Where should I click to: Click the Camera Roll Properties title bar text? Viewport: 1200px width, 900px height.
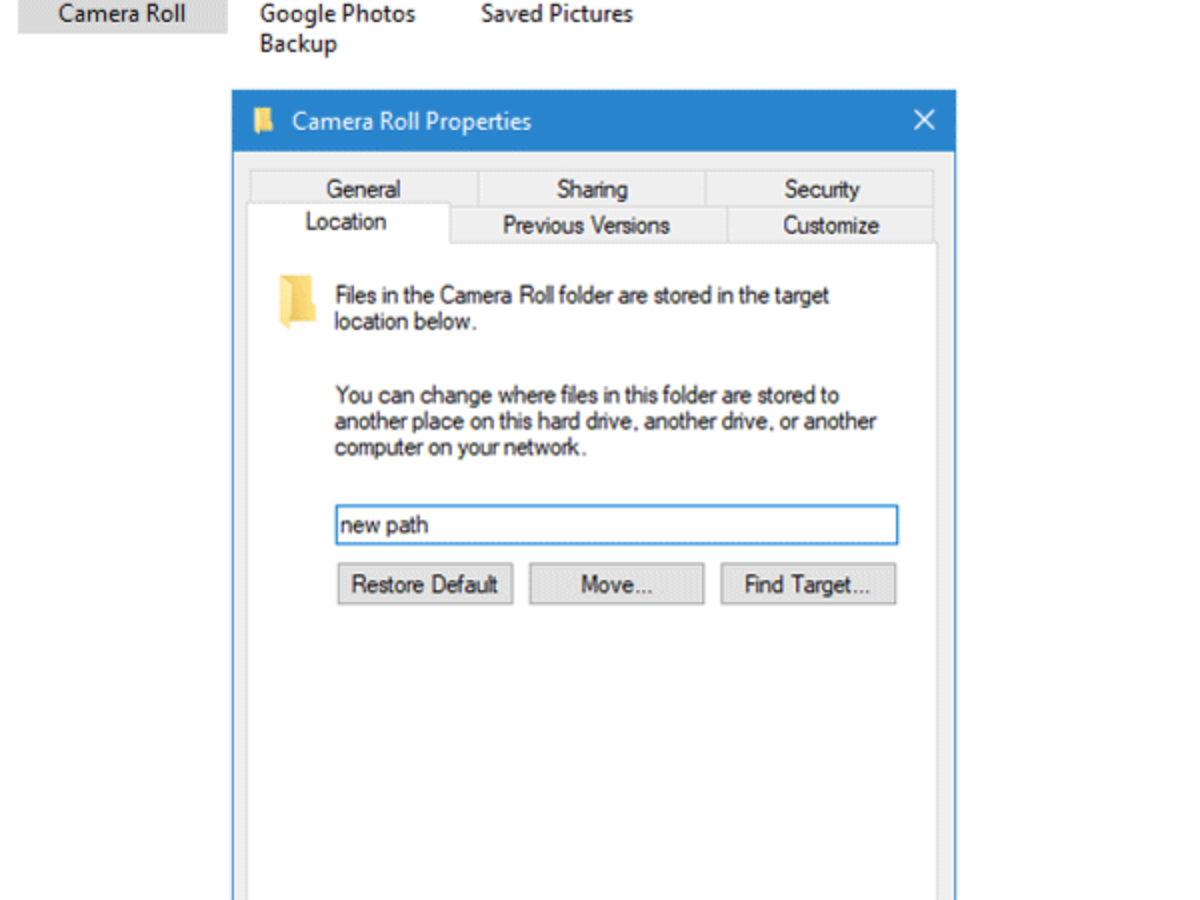pos(411,122)
